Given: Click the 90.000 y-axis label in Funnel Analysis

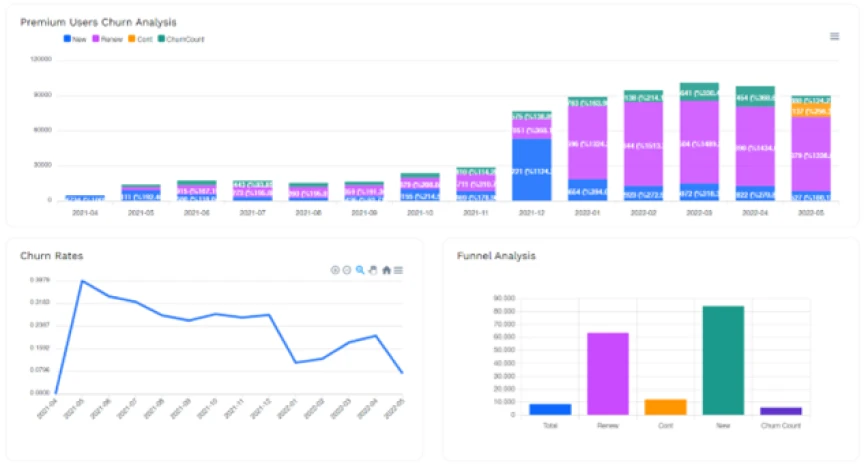Looking at the screenshot, I should coord(504,298).
